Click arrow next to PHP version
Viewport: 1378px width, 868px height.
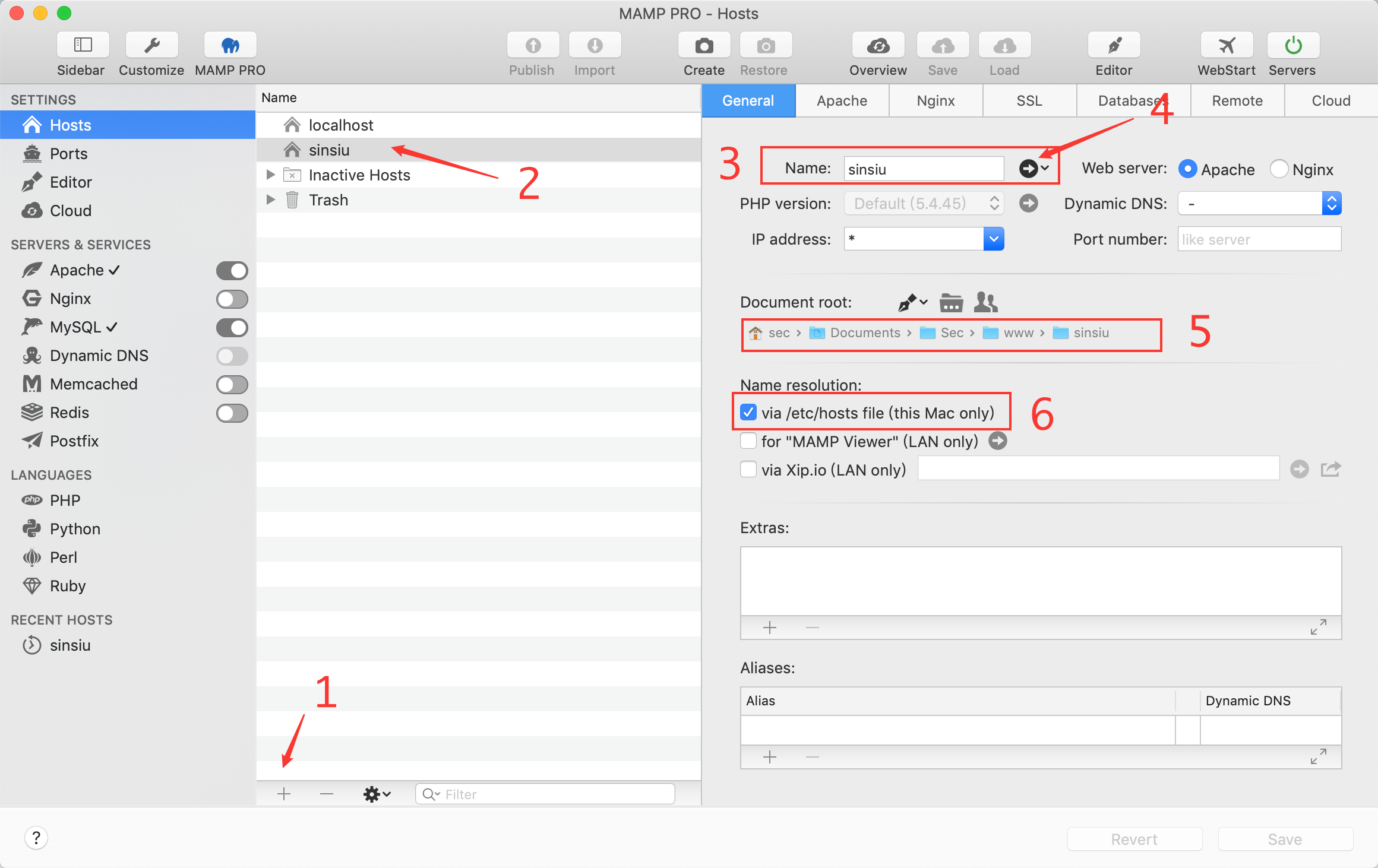click(1029, 204)
